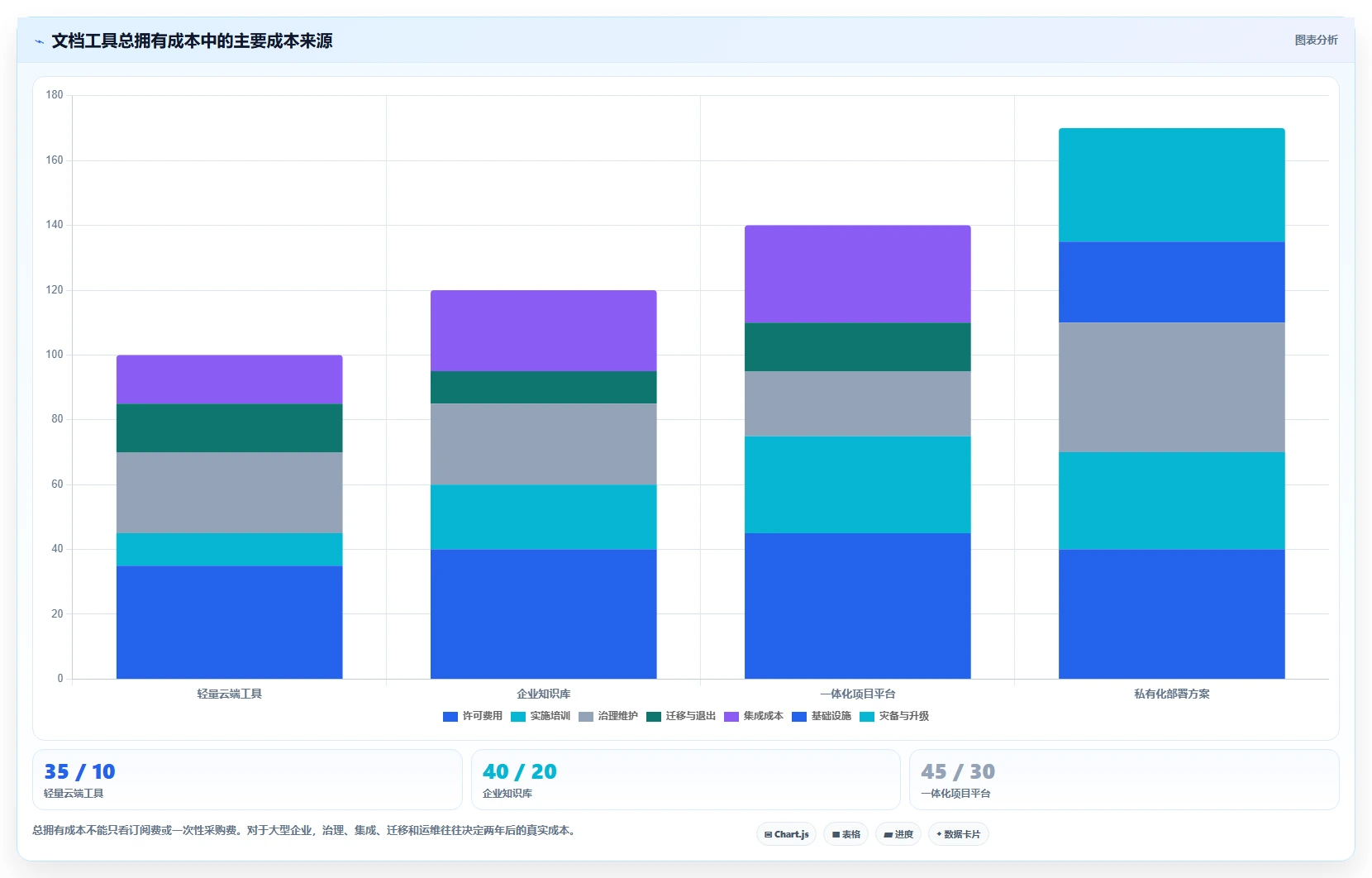This screenshot has width=1372, height=878.
Task: Click the gray 治理维护 segment of 轻量云端工具 bar
Action: pyautogui.click(x=229, y=493)
